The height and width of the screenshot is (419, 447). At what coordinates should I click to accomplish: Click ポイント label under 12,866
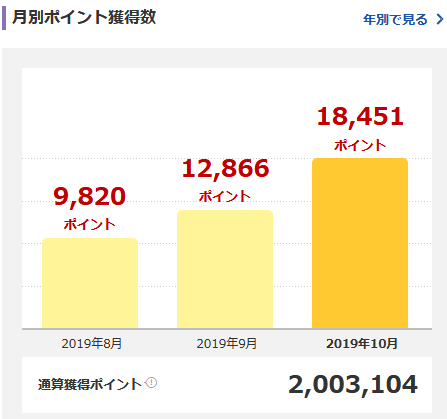tap(225, 196)
